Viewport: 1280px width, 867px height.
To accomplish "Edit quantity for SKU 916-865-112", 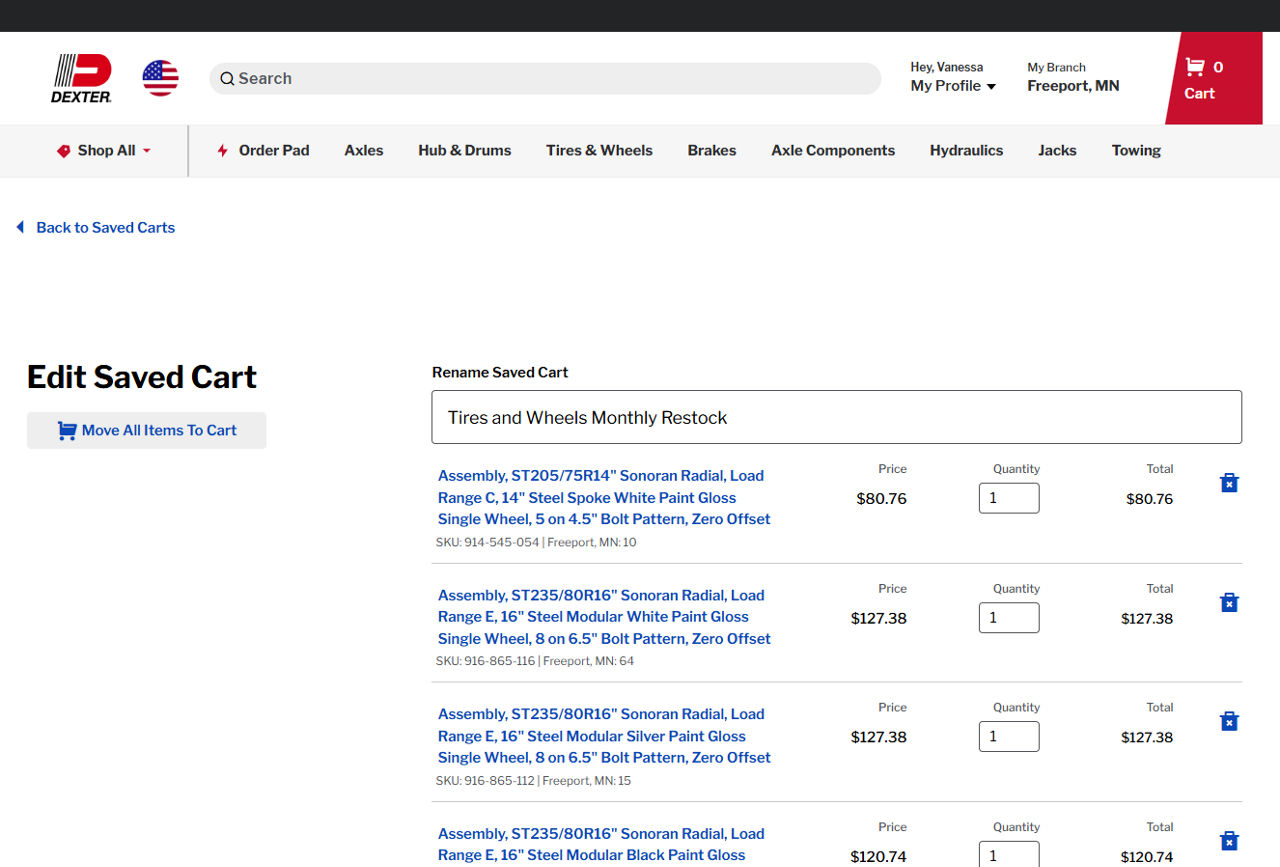I will coord(1009,737).
